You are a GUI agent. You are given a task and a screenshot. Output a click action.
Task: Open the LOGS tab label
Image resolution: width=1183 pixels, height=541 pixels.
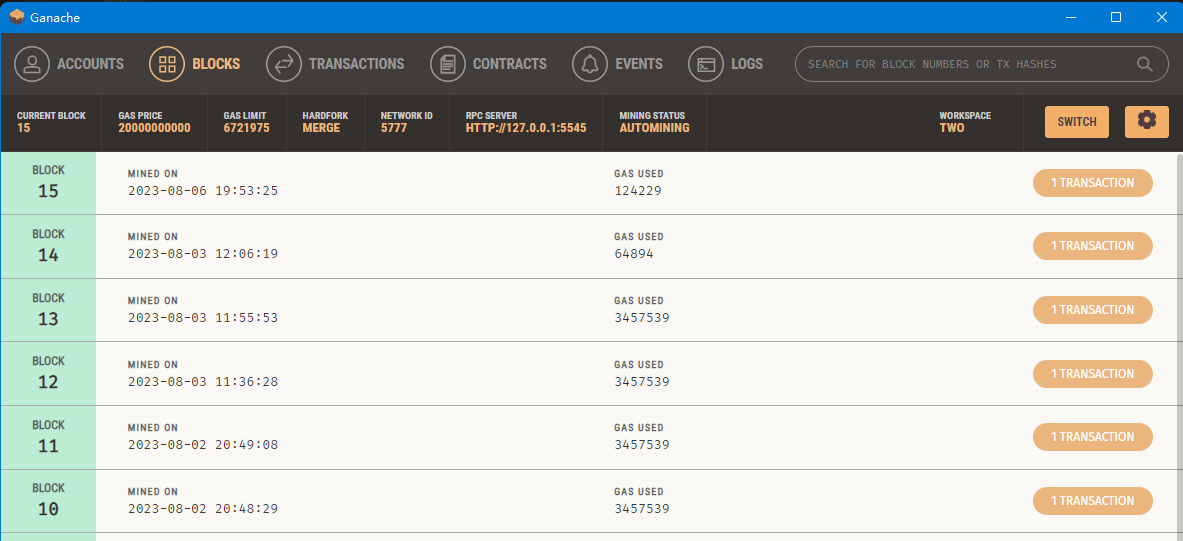pyautogui.click(x=747, y=64)
